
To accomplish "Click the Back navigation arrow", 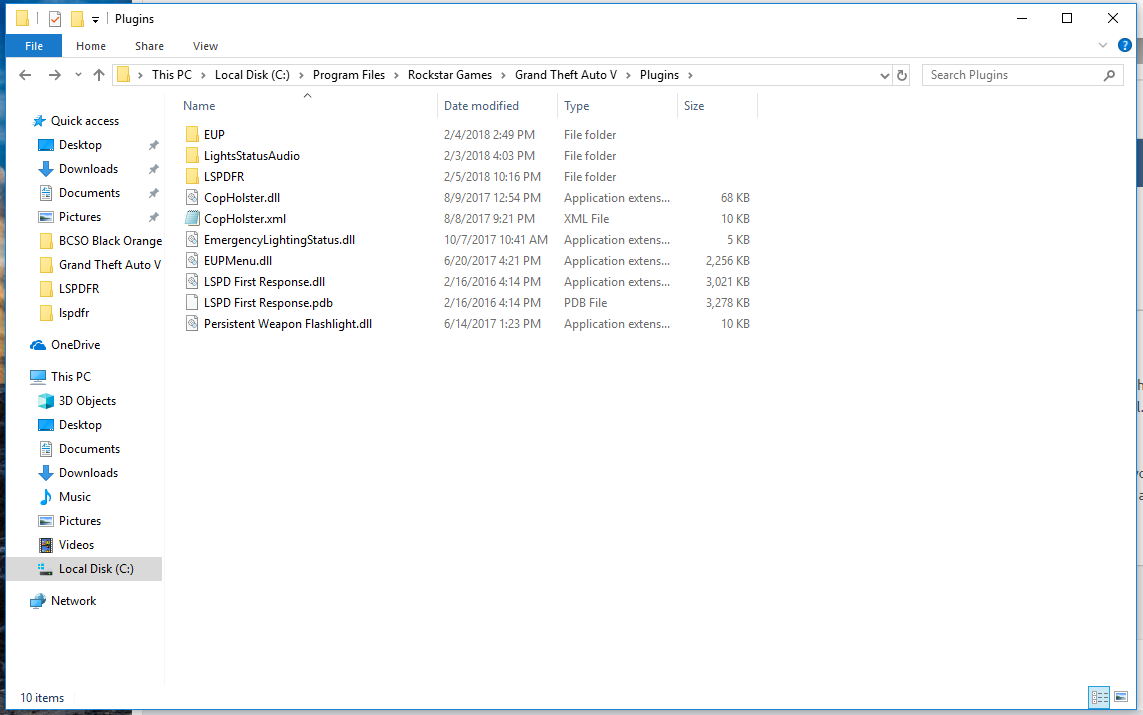I will [x=25, y=75].
